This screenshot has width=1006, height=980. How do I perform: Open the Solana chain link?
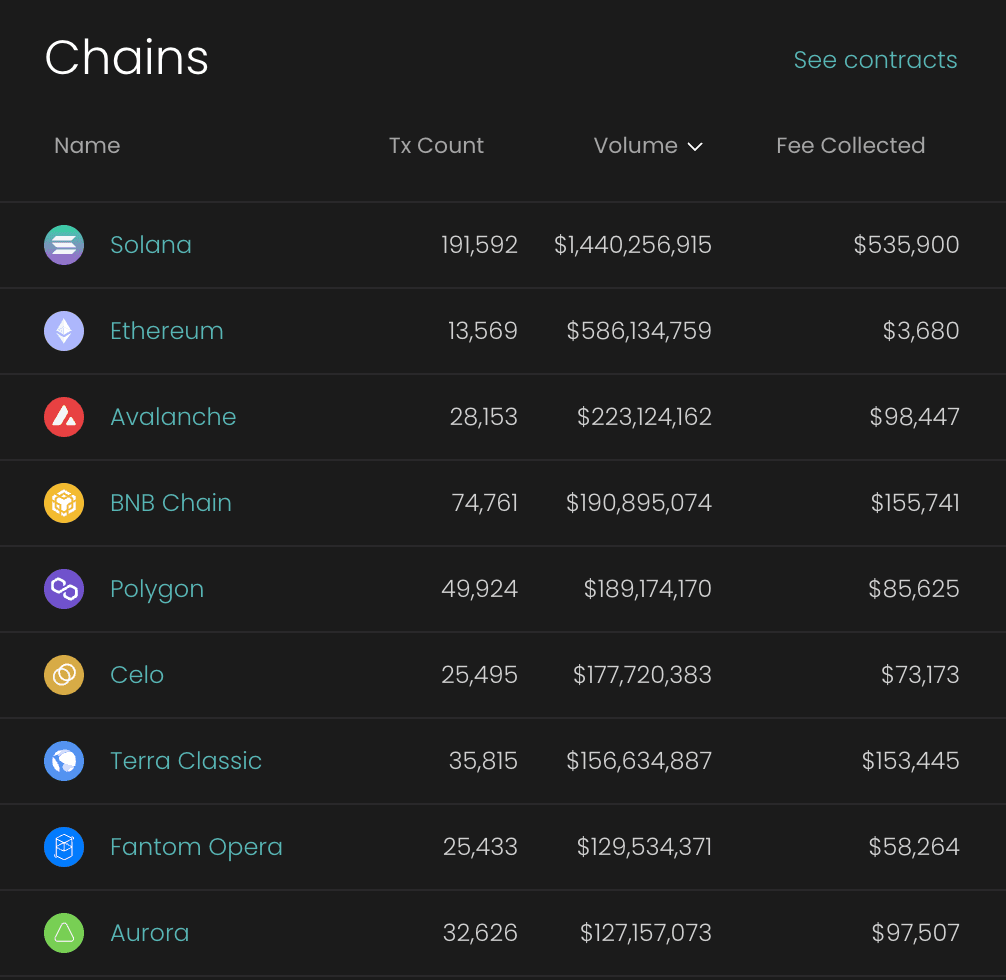150,244
